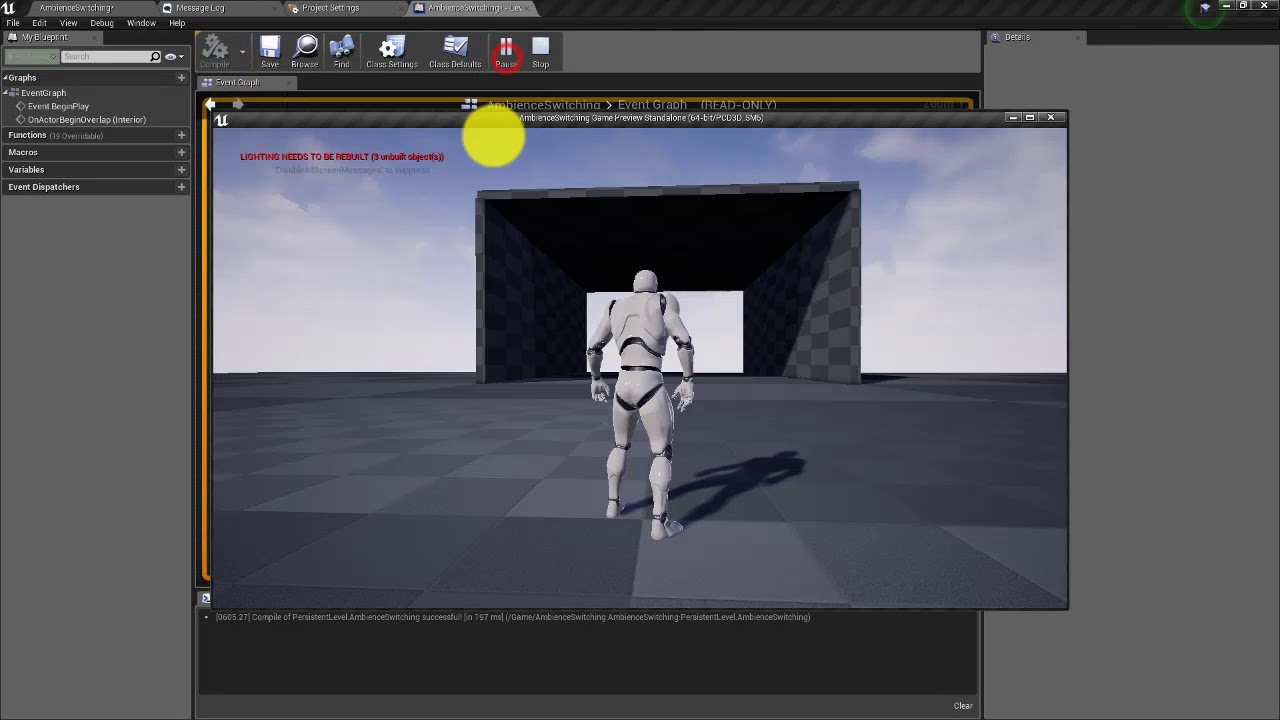The width and height of the screenshot is (1280, 720).
Task: Go back with the graph navigation arrow
Action: 210,104
